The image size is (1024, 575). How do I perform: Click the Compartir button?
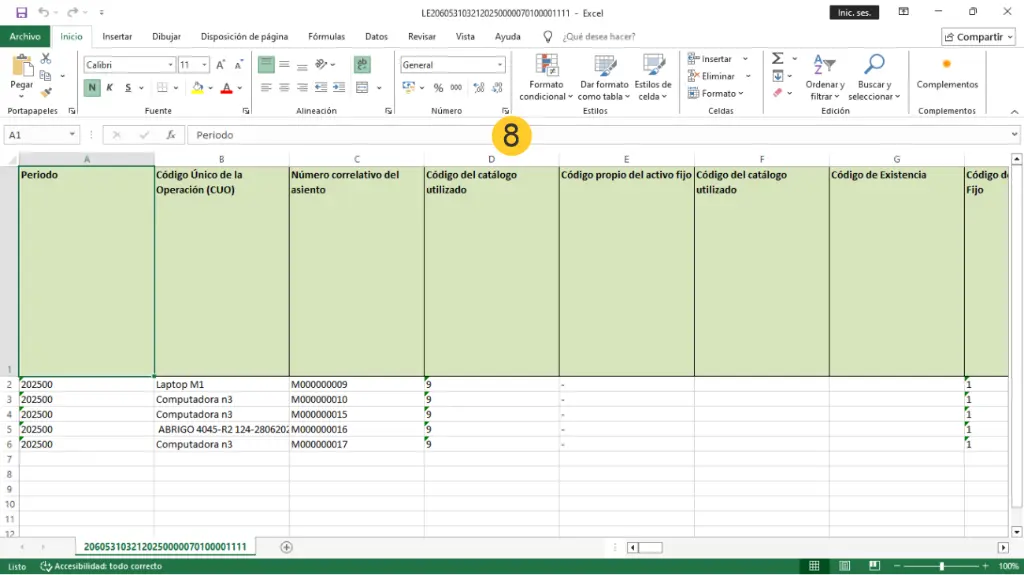978,37
